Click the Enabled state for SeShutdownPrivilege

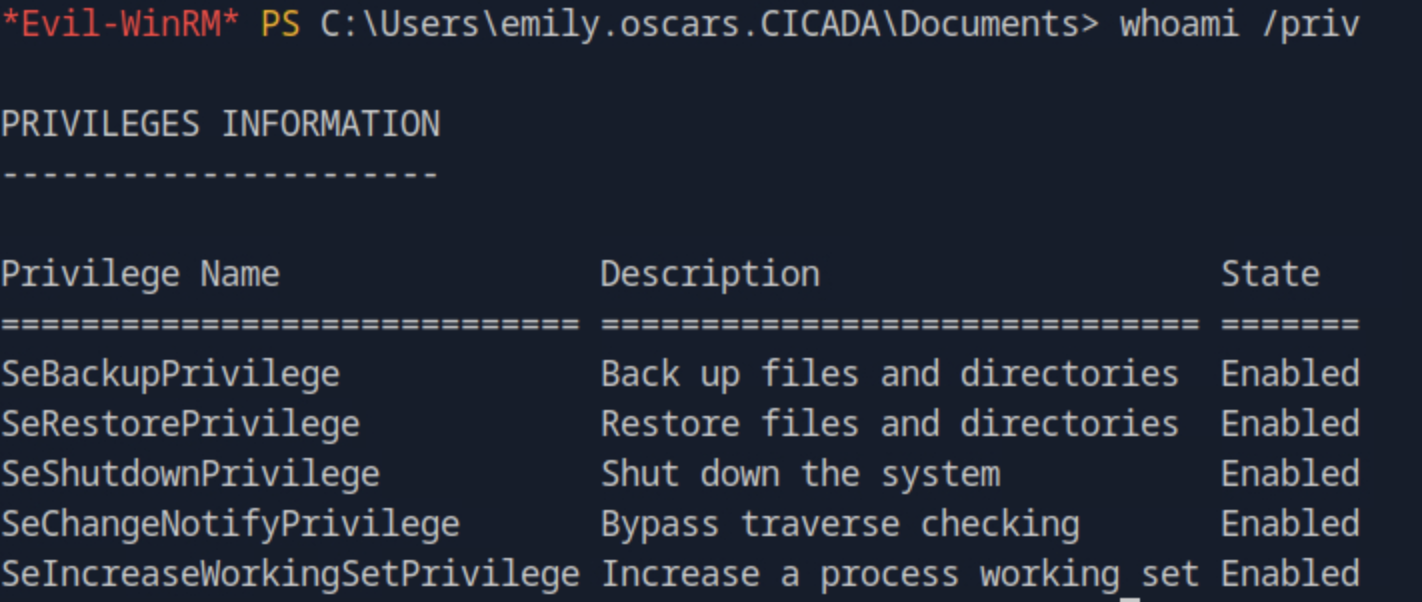pos(1290,474)
